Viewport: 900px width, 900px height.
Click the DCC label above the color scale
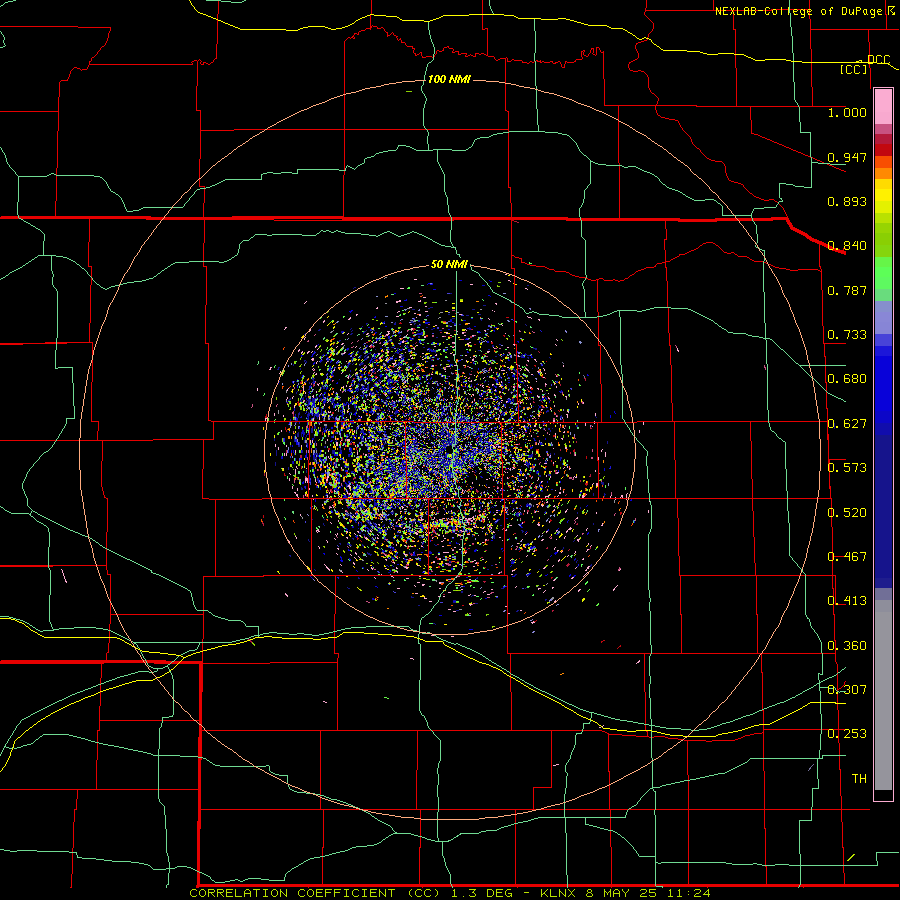pyautogui.click(x=878, y=59)
